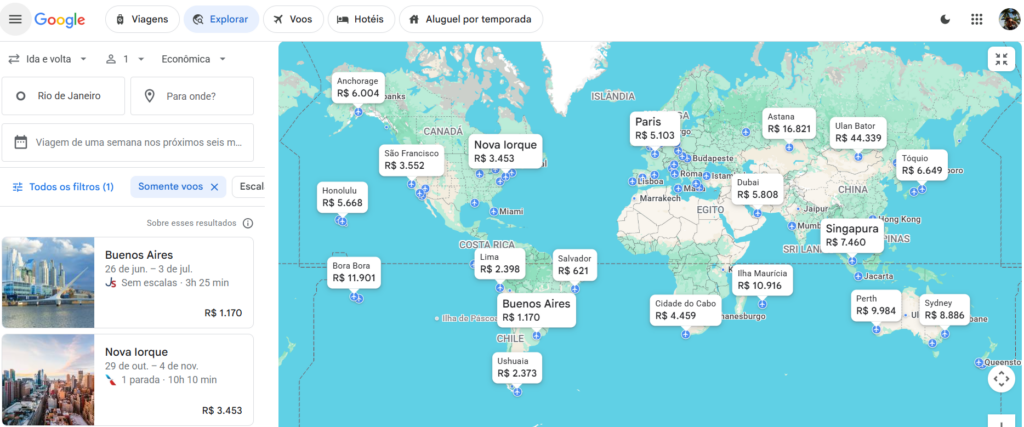The image size is (1024, 427).
Task: Expand the Econômica class dropdown
Action: [193, 59]
